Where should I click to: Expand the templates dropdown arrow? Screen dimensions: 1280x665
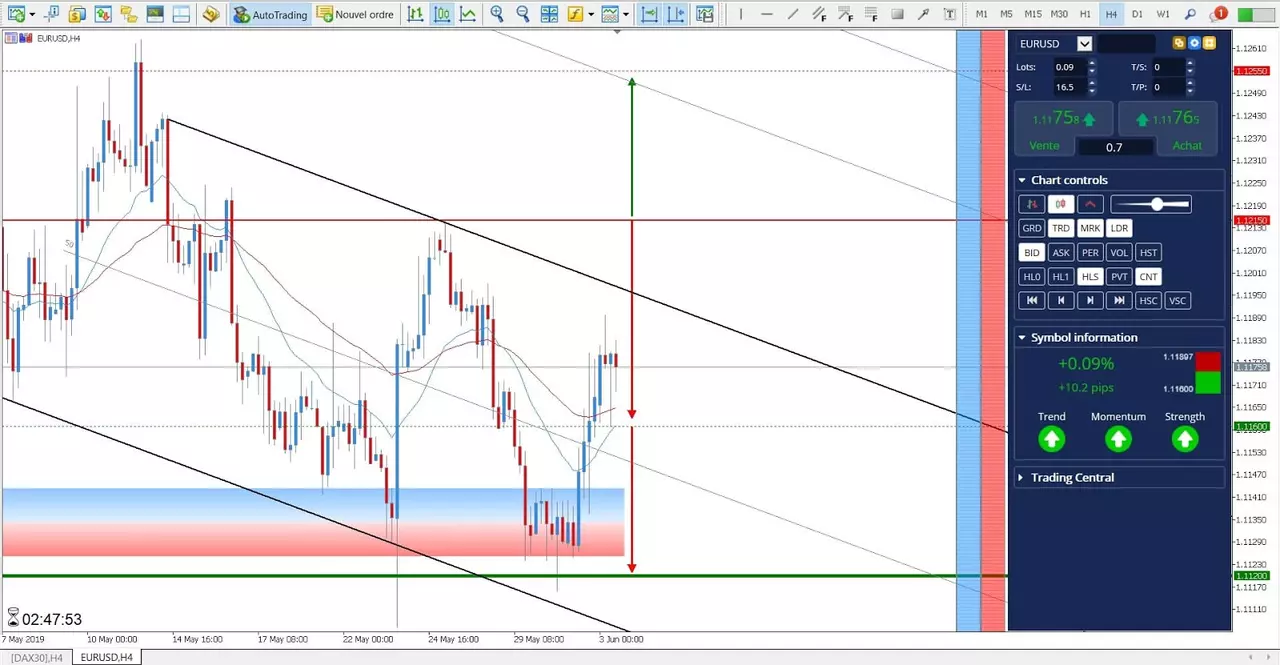click(x=626, y=15)
